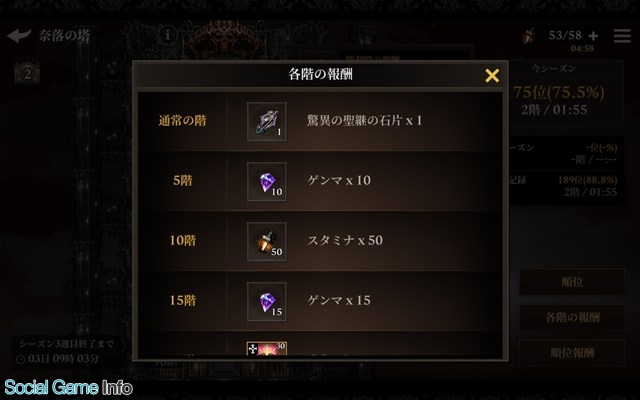Tap the 5階 floor label
The width and height of the screenshot is (640, 400).
pyautogui.click(x=182, y=180)
